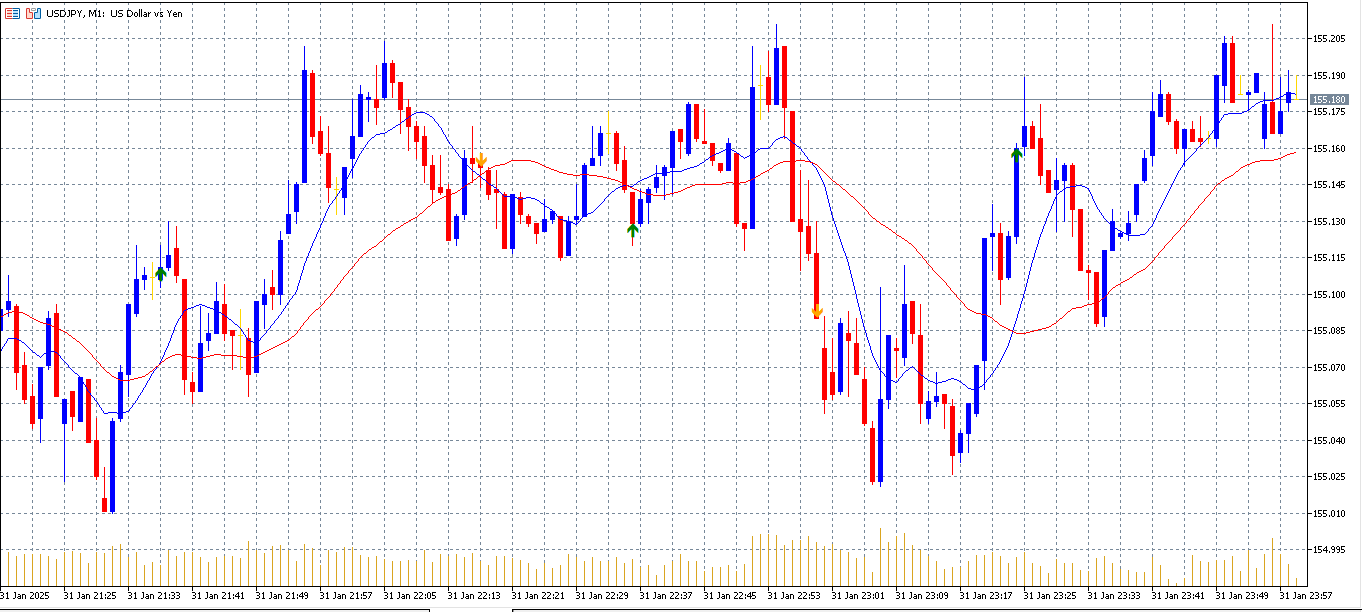Image resolution: width=1362 pixels, height=612 pixels.
Task: Select the orange sell arrow near 22:13
Action: point(481,160)
